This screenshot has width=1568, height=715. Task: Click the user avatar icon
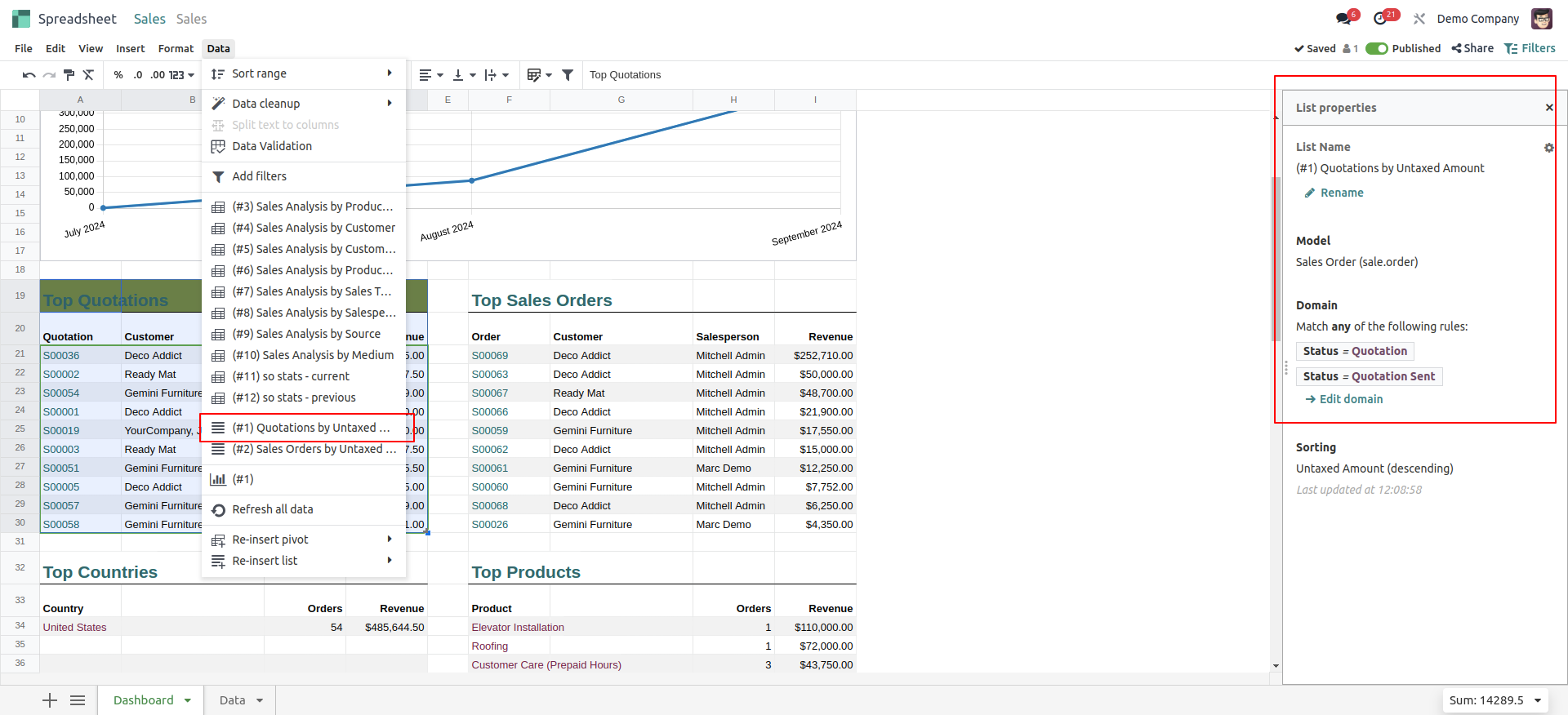(1542, 19)
